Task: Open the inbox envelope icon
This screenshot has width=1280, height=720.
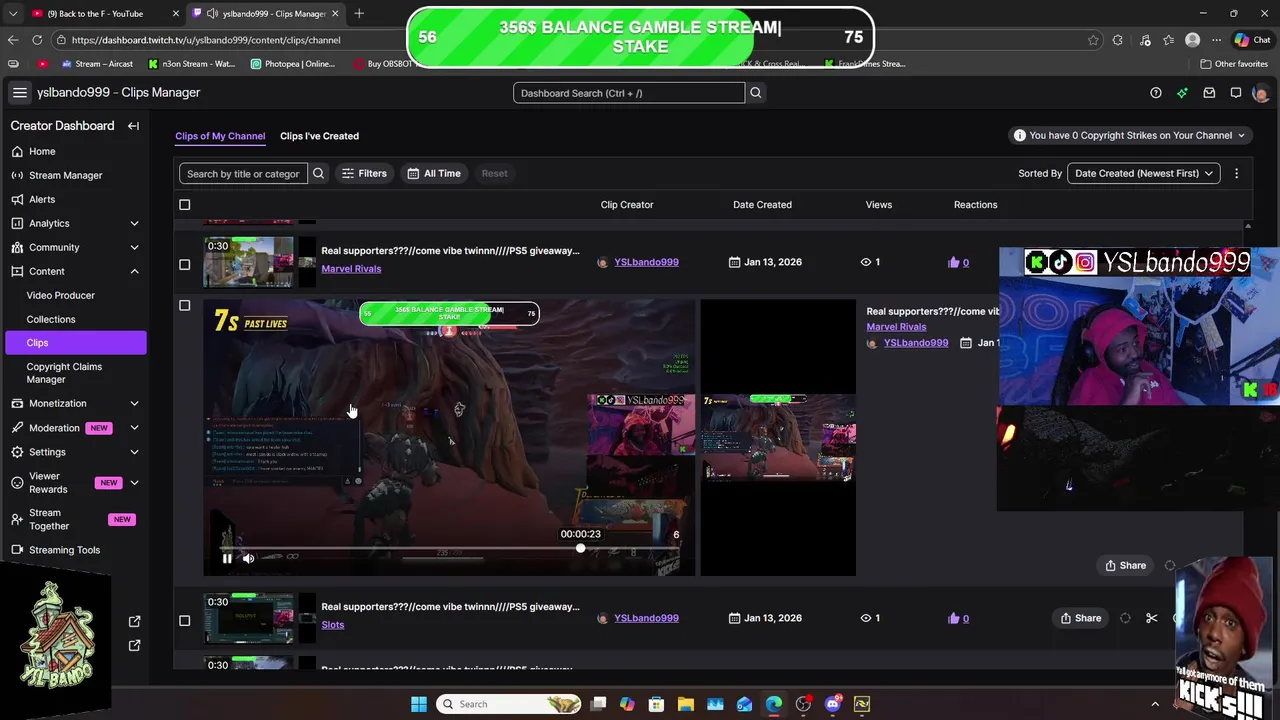Action: 1209,93
